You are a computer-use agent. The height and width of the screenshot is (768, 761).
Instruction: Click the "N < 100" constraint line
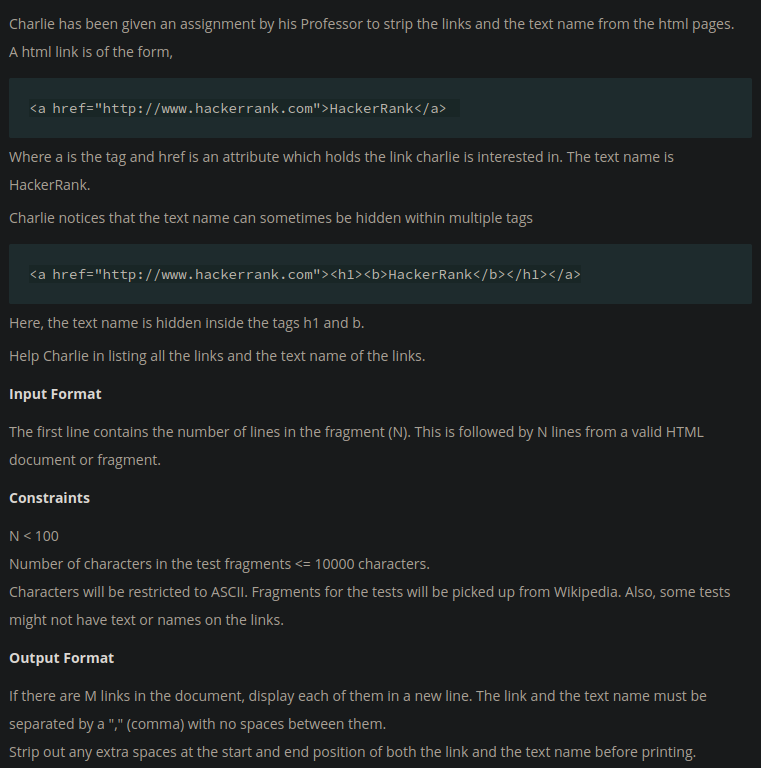34,536
